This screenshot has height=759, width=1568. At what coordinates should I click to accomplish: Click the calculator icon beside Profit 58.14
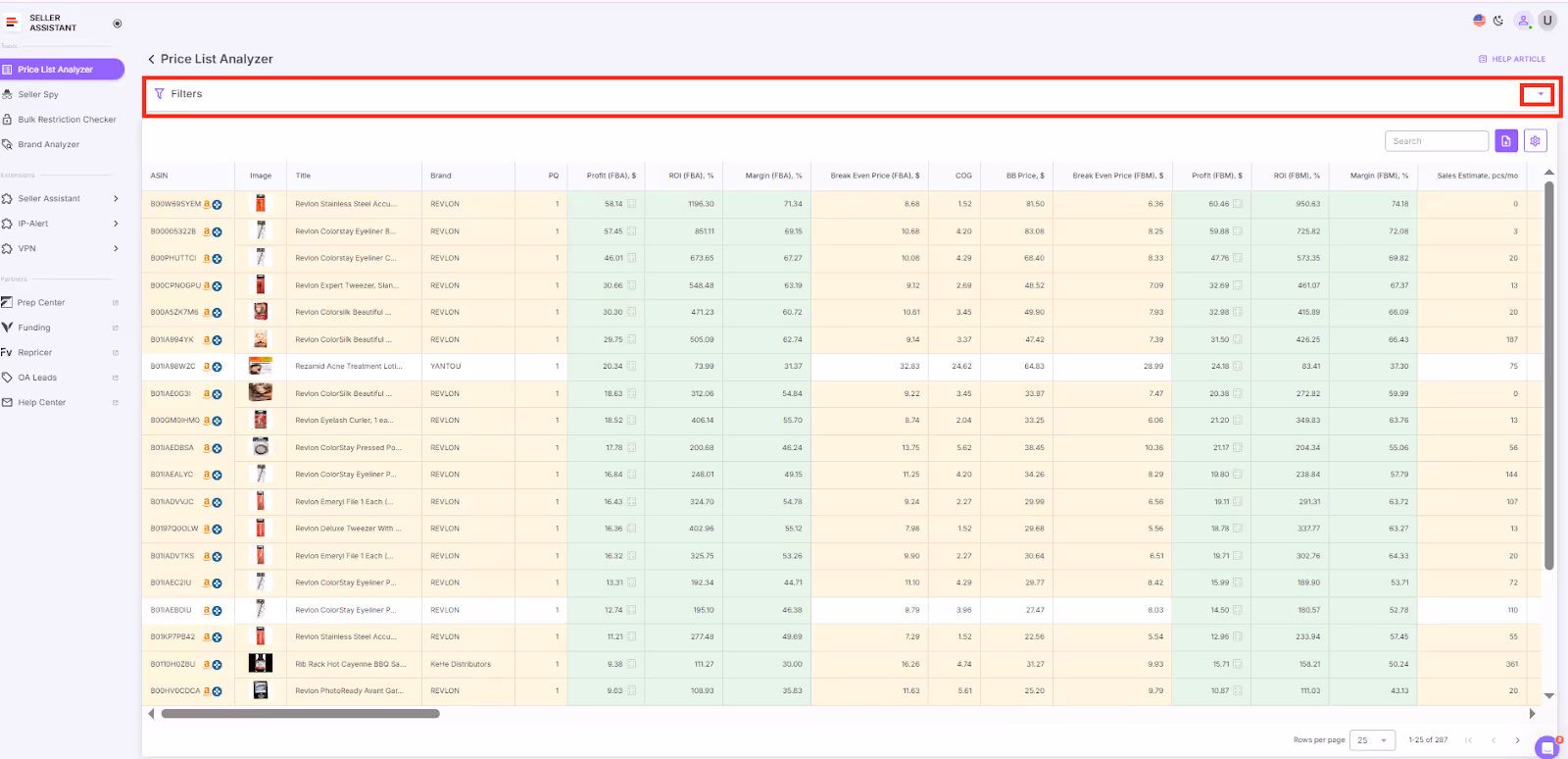coord(631,205)
